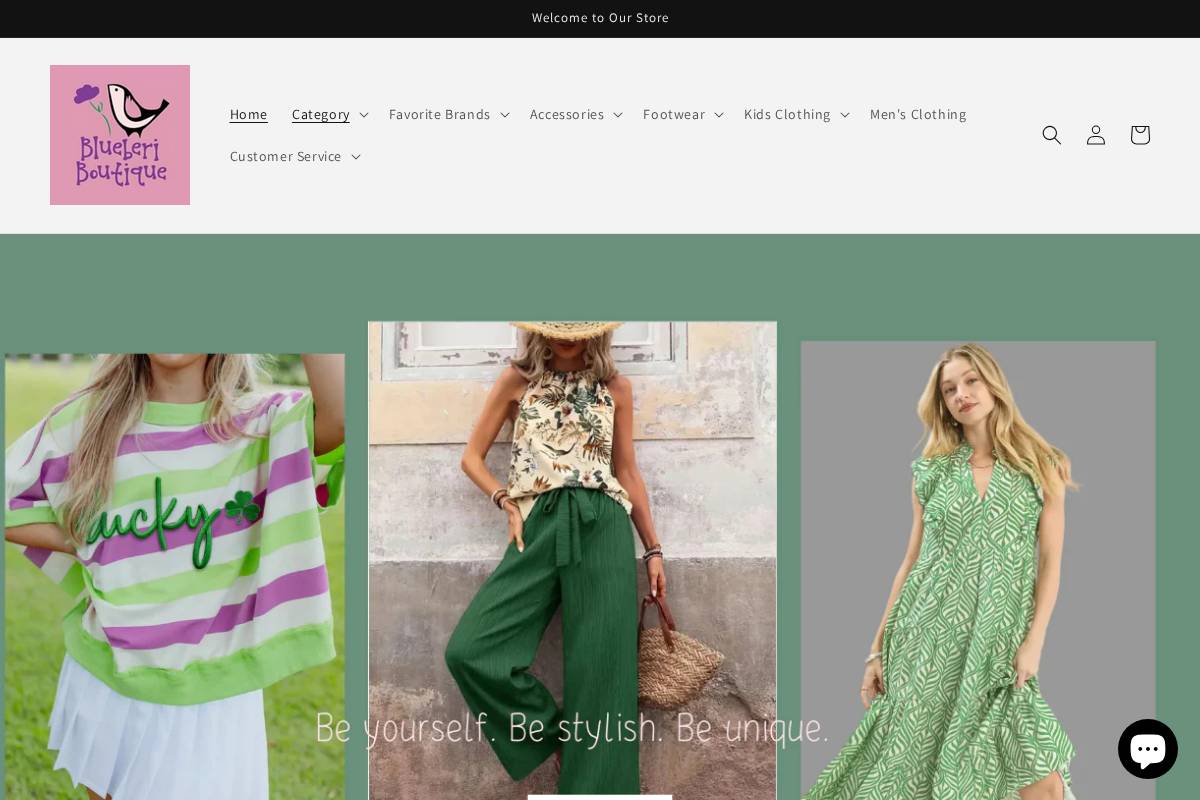The width and height of the screenshot is (1200, 800).
Task: Click the white button below the hero slogan
Action: tap(600, 798)
